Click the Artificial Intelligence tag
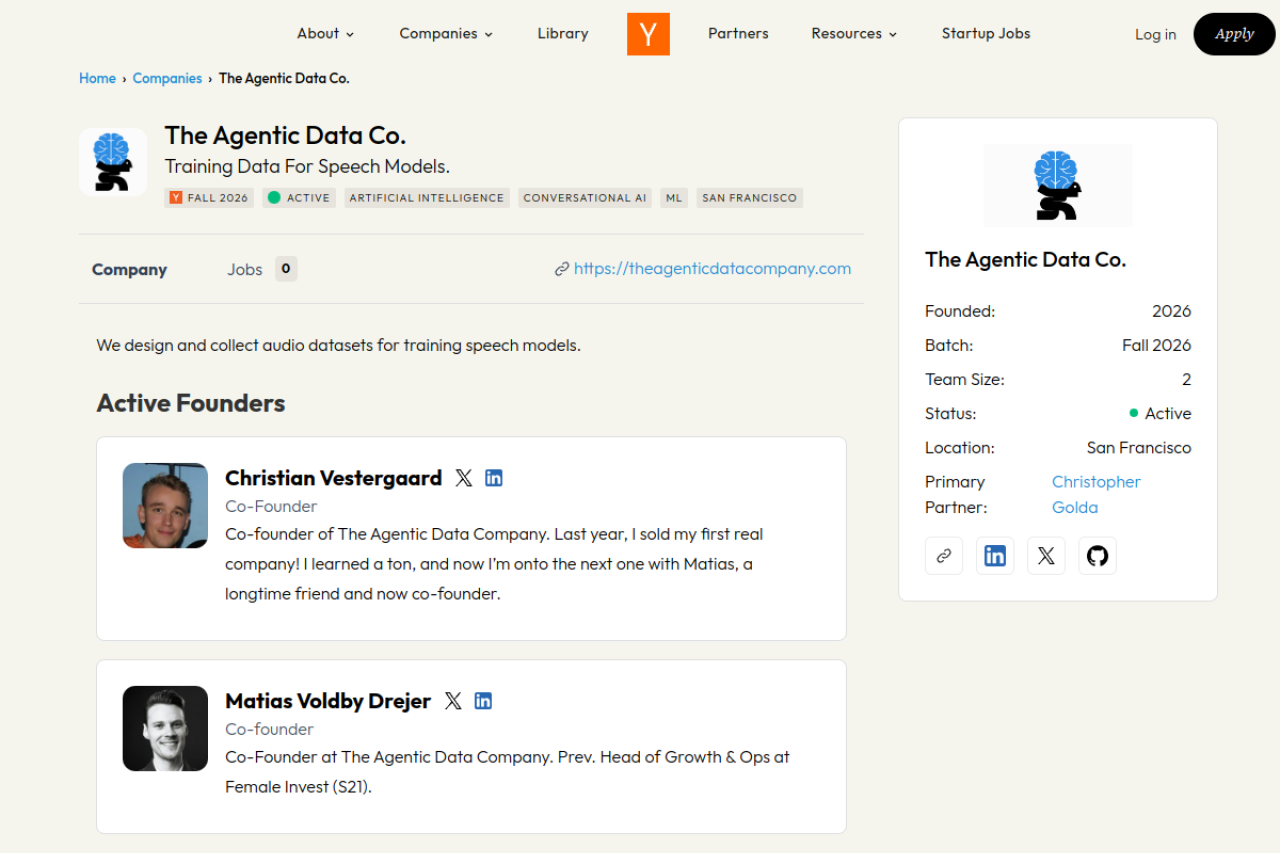Viewport: 1280px width, 853px height. (x=427, y=198)
